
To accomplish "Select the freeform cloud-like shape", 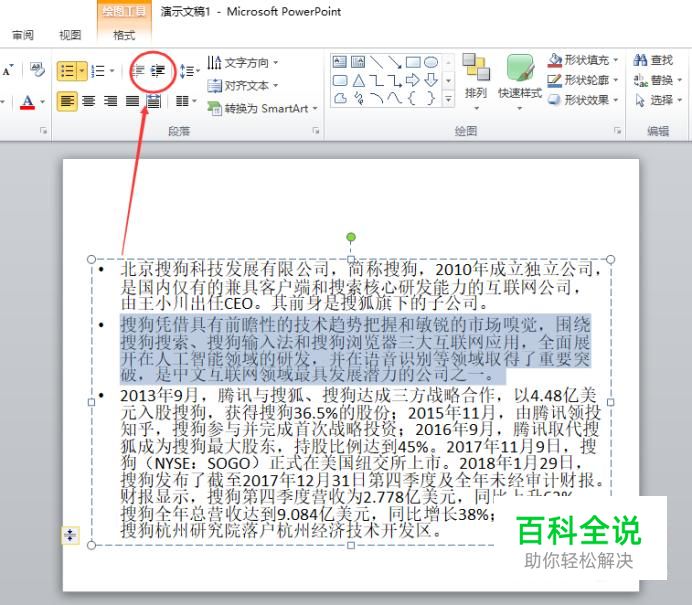I will 340,98.
